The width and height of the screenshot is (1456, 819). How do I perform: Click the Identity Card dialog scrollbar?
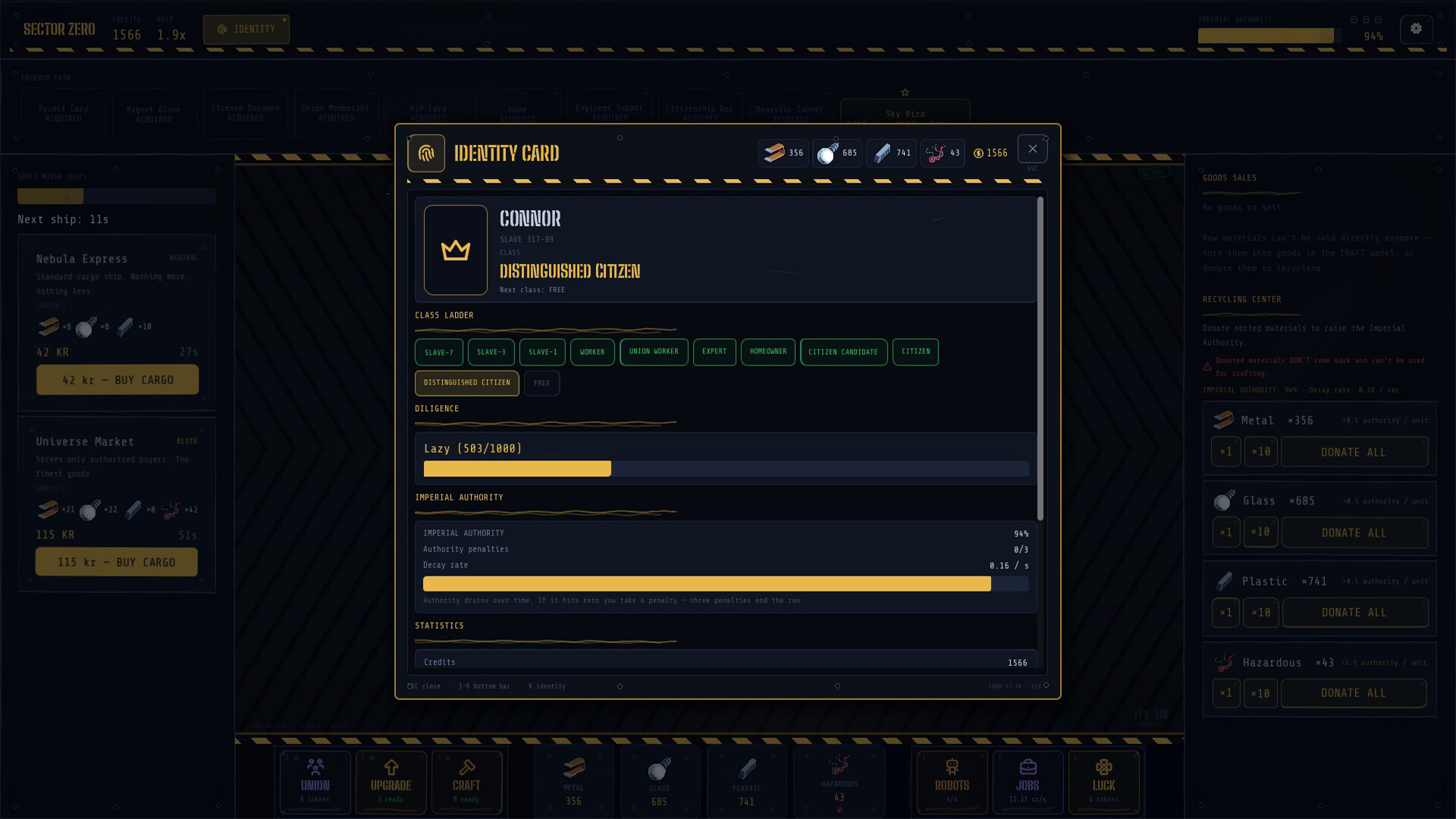point(1040,359)
